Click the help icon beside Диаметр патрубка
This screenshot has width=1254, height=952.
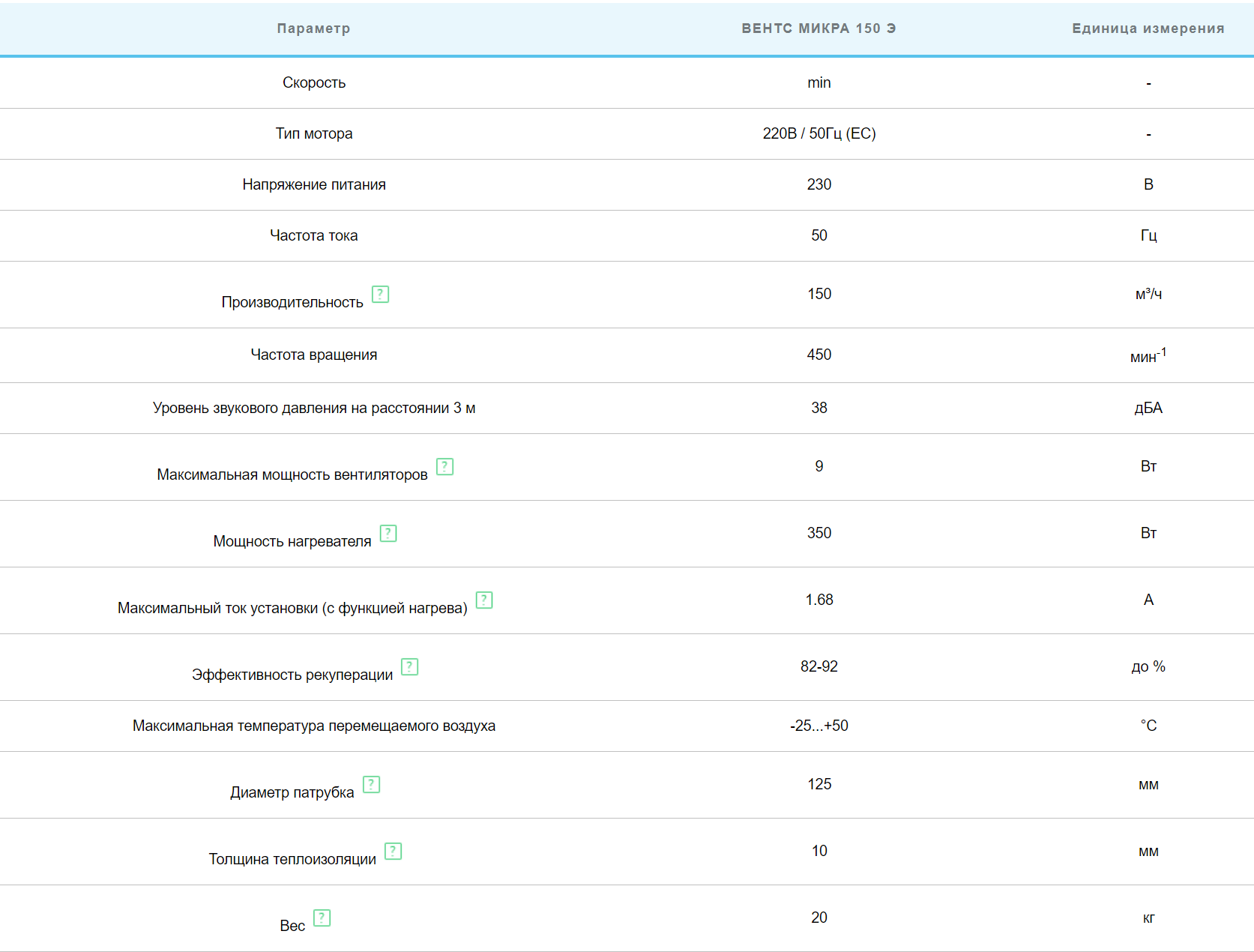pyautogui.click(x=371, y=784)
